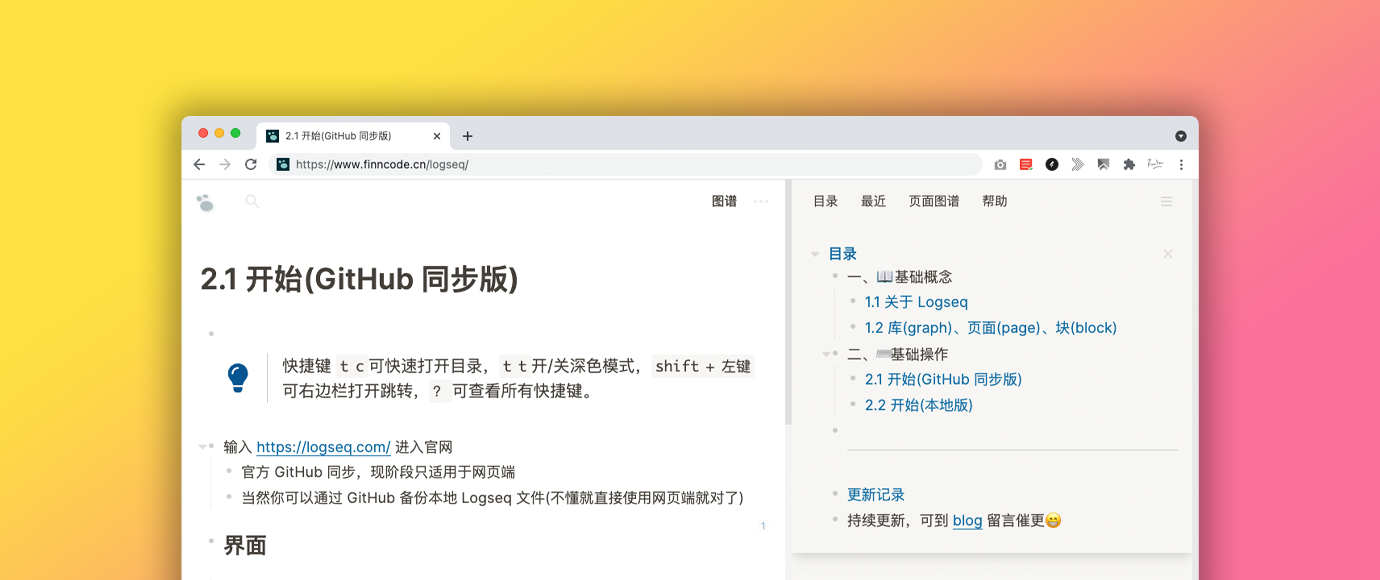Image resolution: width=1380 pixels, height=580 pixels.
Task: Collapse the 输入 https://logseq.com/ block arrow
Action: click(x=204, y=446)
